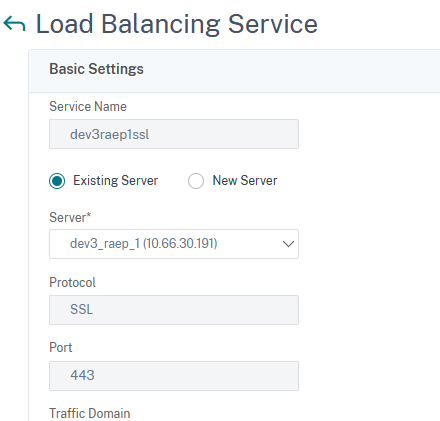Click the Load Balancing Service page title
This screenshot has height=421, width=440.
(177, 24)
